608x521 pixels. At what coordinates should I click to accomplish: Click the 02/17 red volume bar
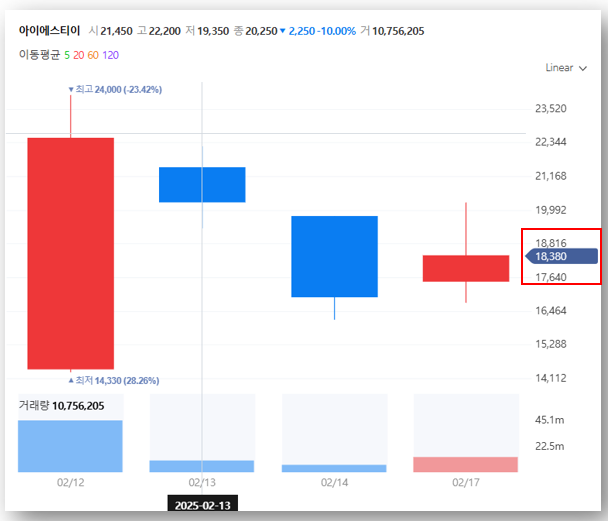tap(465, 464)
